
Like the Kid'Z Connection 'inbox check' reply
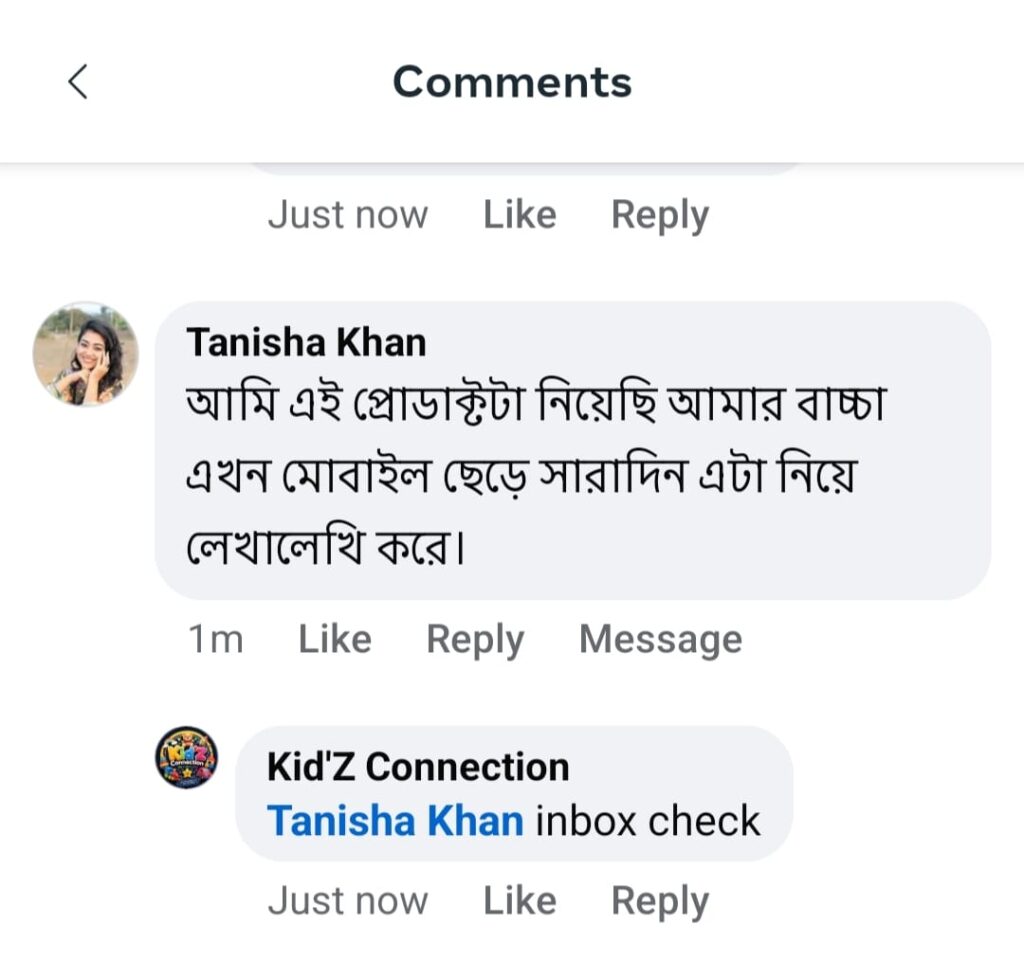point(520,901)
